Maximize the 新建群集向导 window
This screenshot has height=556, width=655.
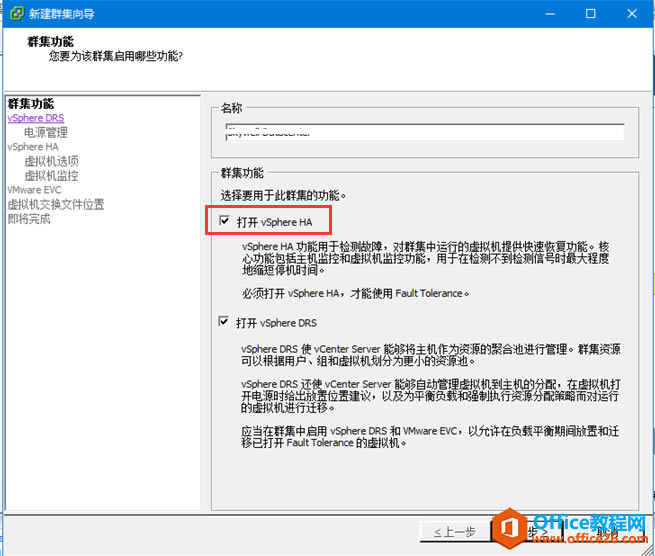pyautogui.click(x=591, y=14)
